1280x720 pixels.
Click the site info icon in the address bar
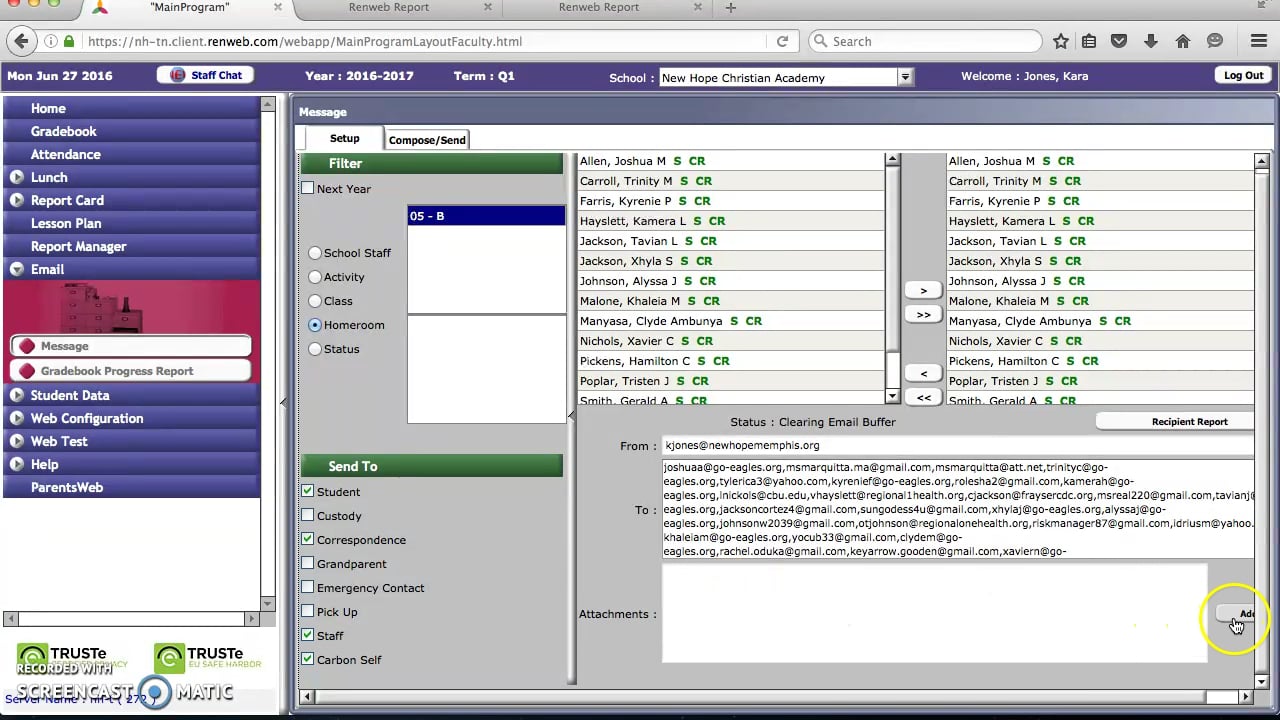coord(51,41)
